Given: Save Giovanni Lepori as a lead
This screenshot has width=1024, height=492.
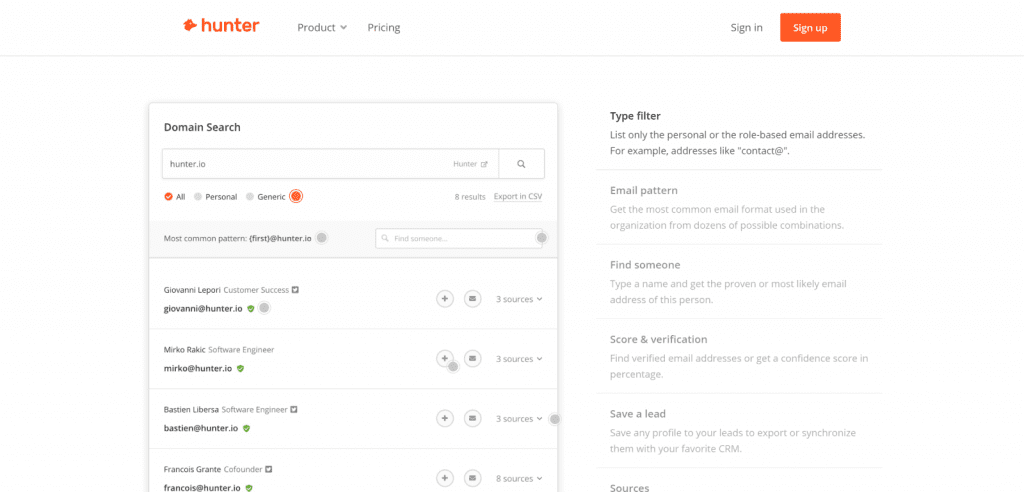Looking at the screenshot, I should (x=445, y=299).
